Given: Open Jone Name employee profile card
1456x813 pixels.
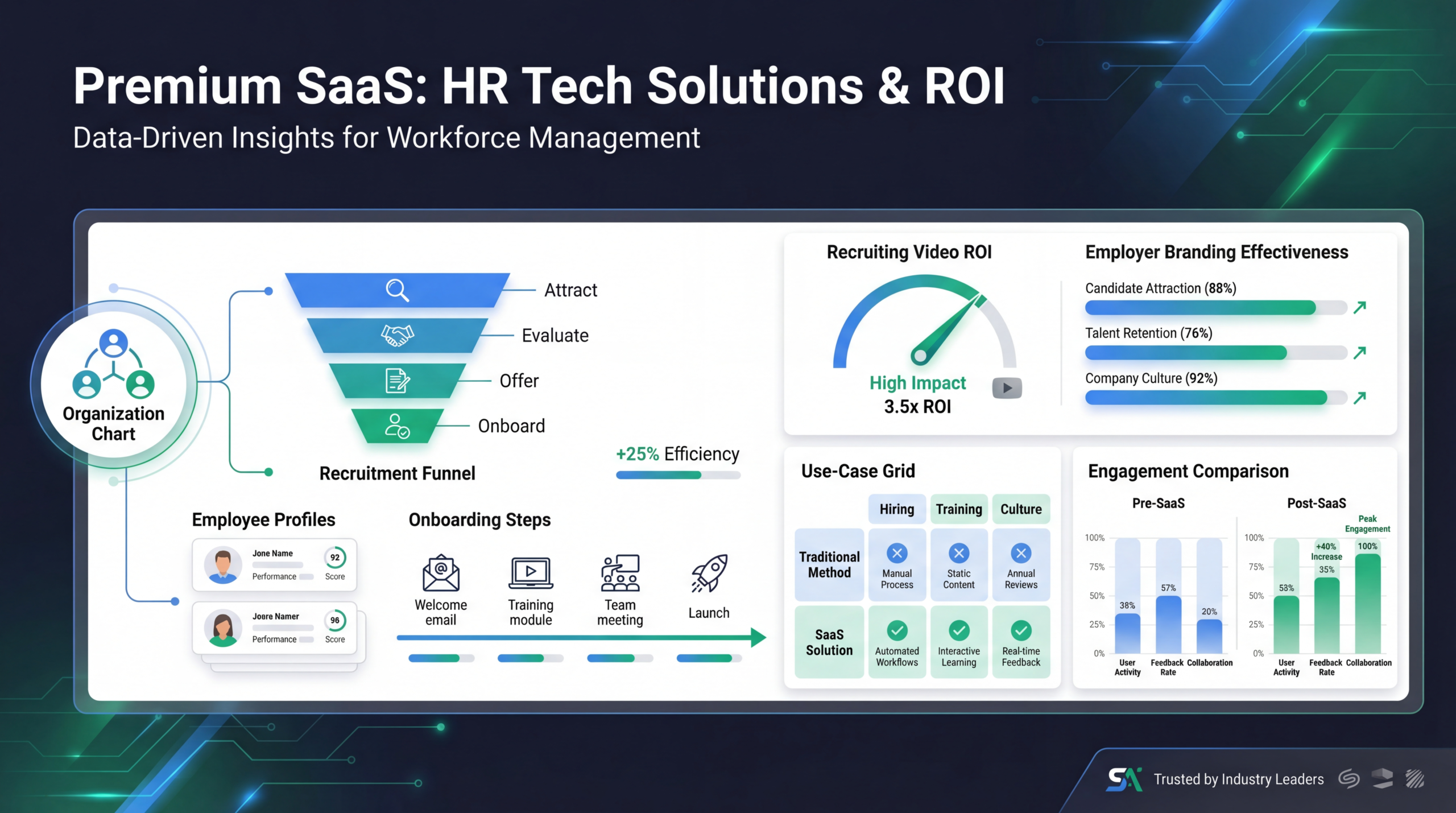Looking at the screenshot, I should (275, 565).
